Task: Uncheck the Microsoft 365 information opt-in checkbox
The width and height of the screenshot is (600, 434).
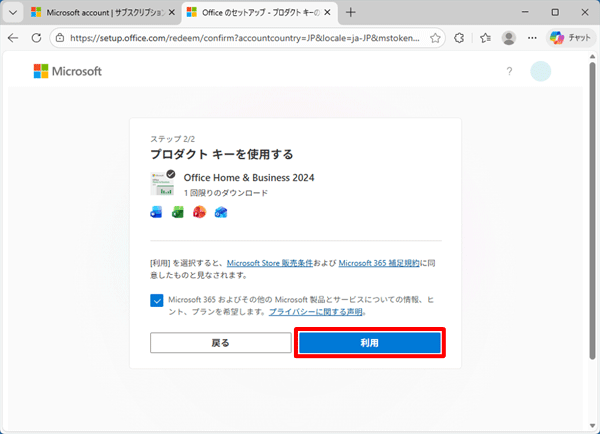Action: [x=158, y=300]
